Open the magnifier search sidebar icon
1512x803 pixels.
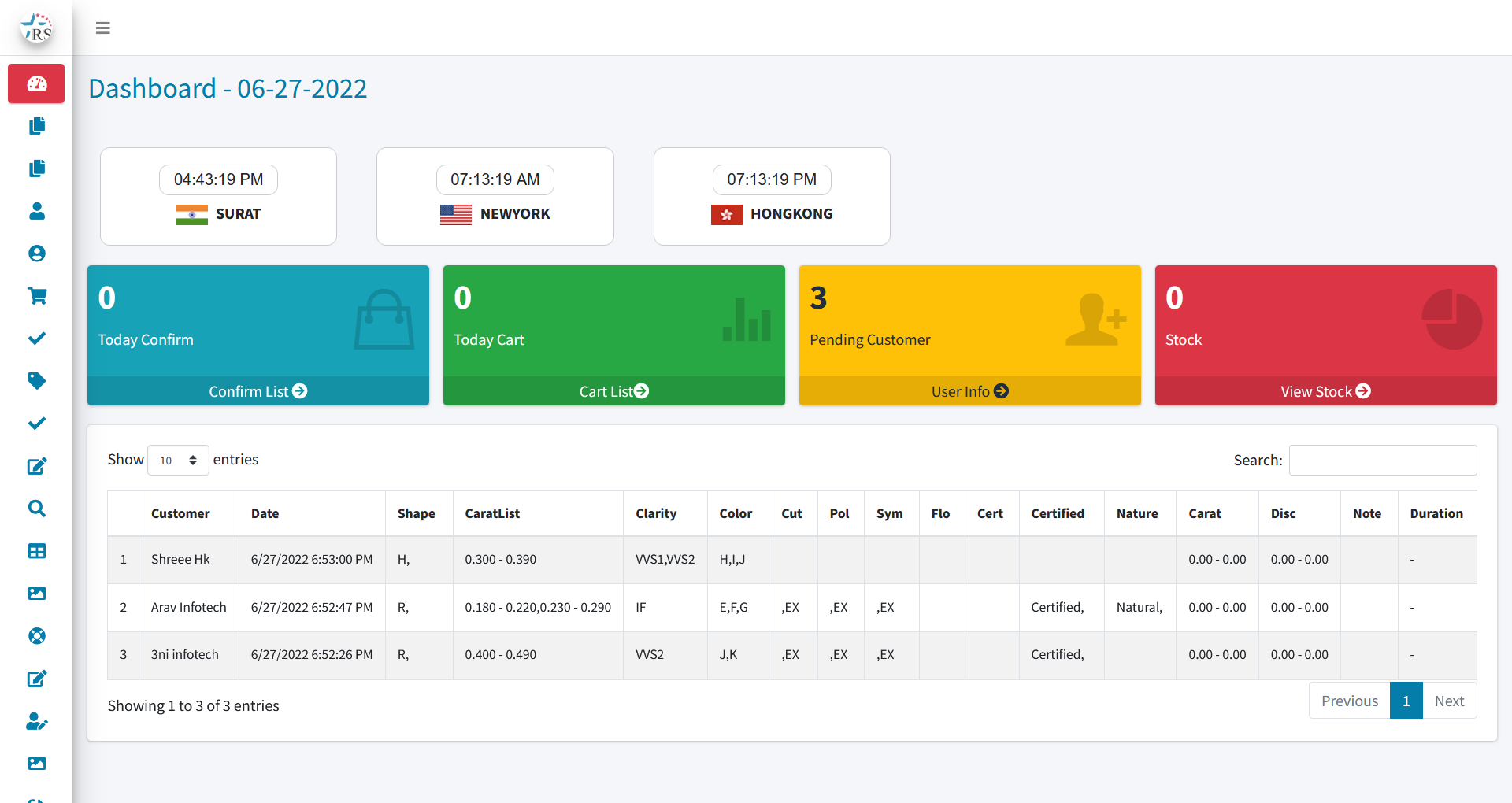(x=36, y=509)
